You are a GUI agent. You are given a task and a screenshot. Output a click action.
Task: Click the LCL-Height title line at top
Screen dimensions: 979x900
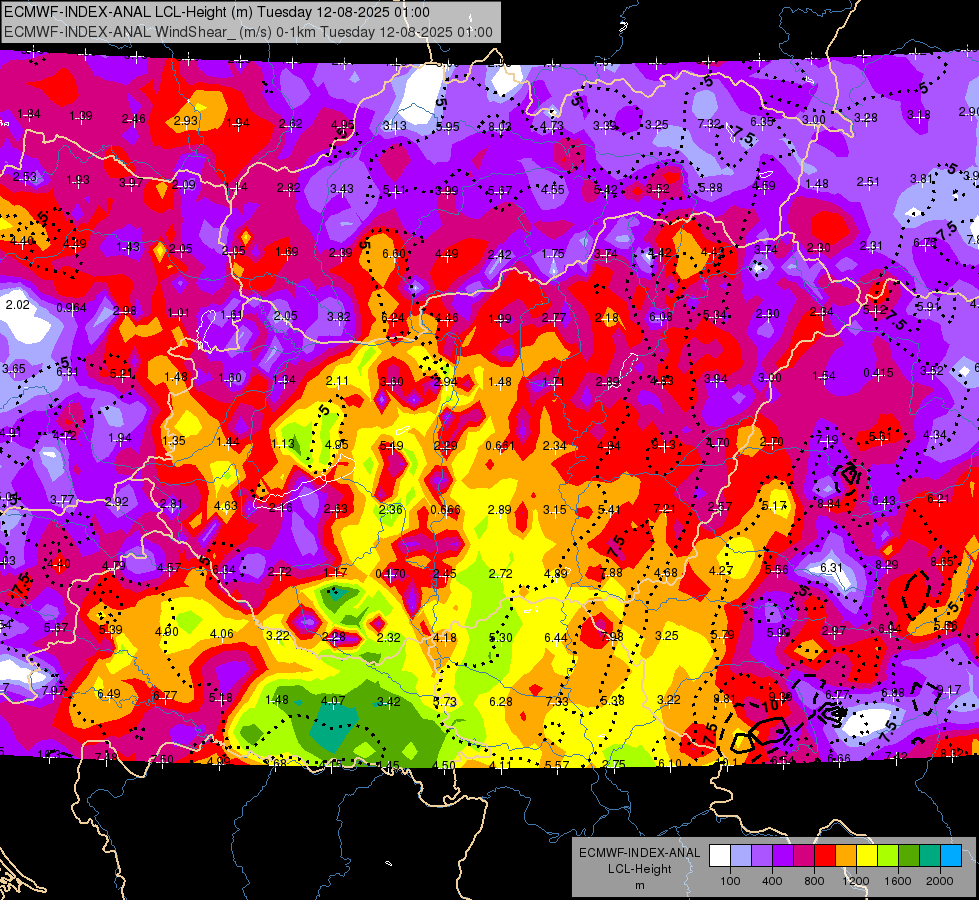[217, 12]
